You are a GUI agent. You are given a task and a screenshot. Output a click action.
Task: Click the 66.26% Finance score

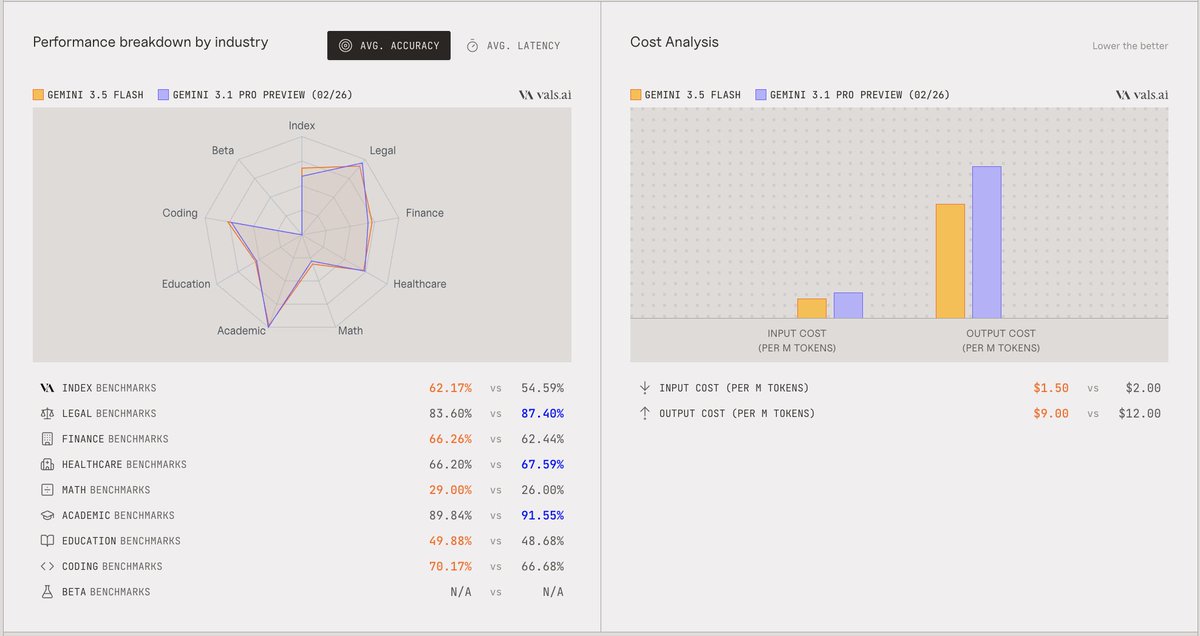451,439
